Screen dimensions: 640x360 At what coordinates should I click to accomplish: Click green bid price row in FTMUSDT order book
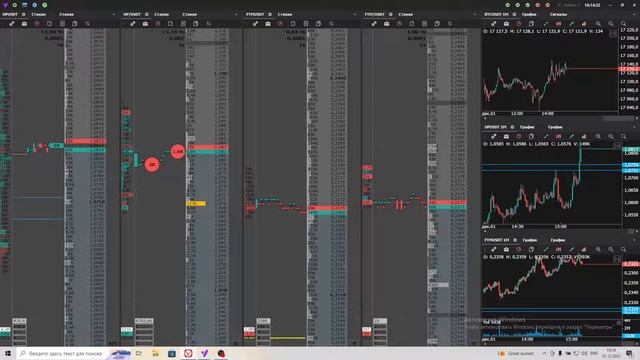(327, 213)
